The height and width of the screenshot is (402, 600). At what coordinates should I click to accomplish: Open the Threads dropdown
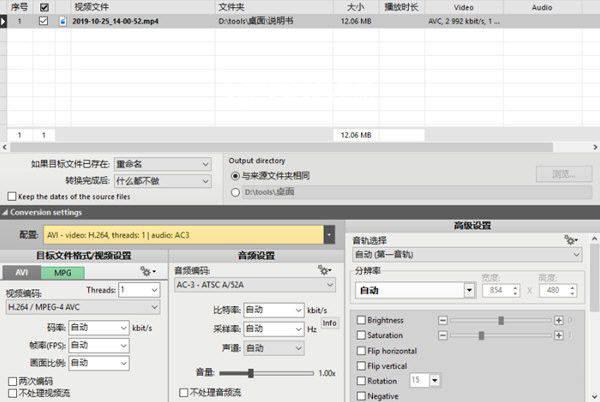[x=139, y=290]
